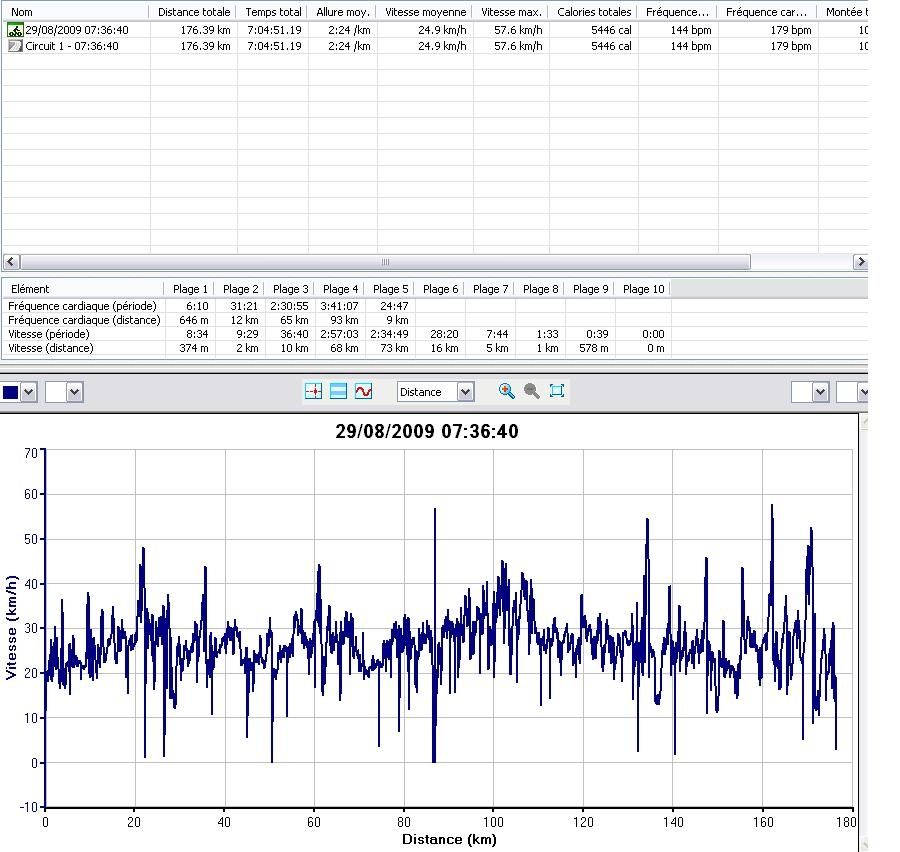Click the white swatch left of the chart tools

tap(56, 393)
